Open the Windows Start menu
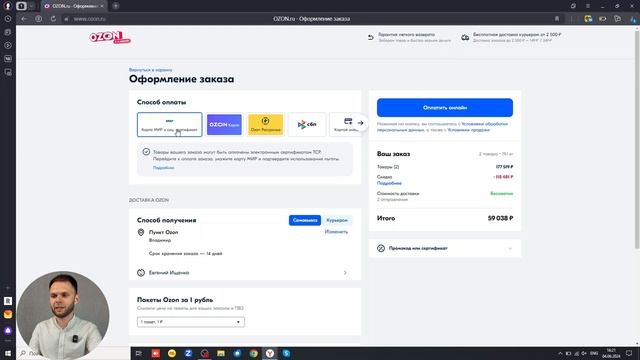 tap(8, 353)
